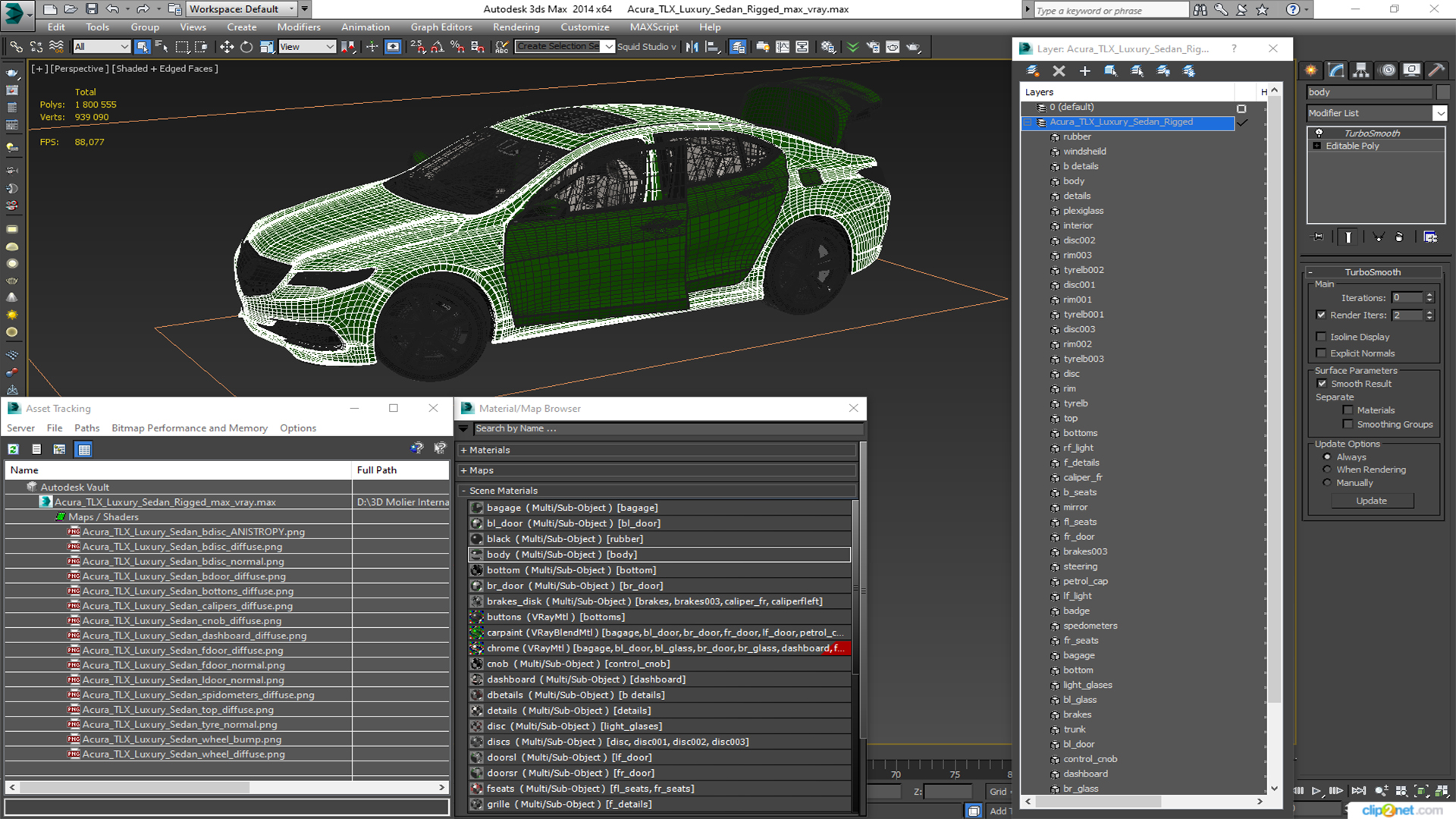The image size is (1456, 819).
Task: Expand Maps group in Material Browser
Action: point(463,471)
